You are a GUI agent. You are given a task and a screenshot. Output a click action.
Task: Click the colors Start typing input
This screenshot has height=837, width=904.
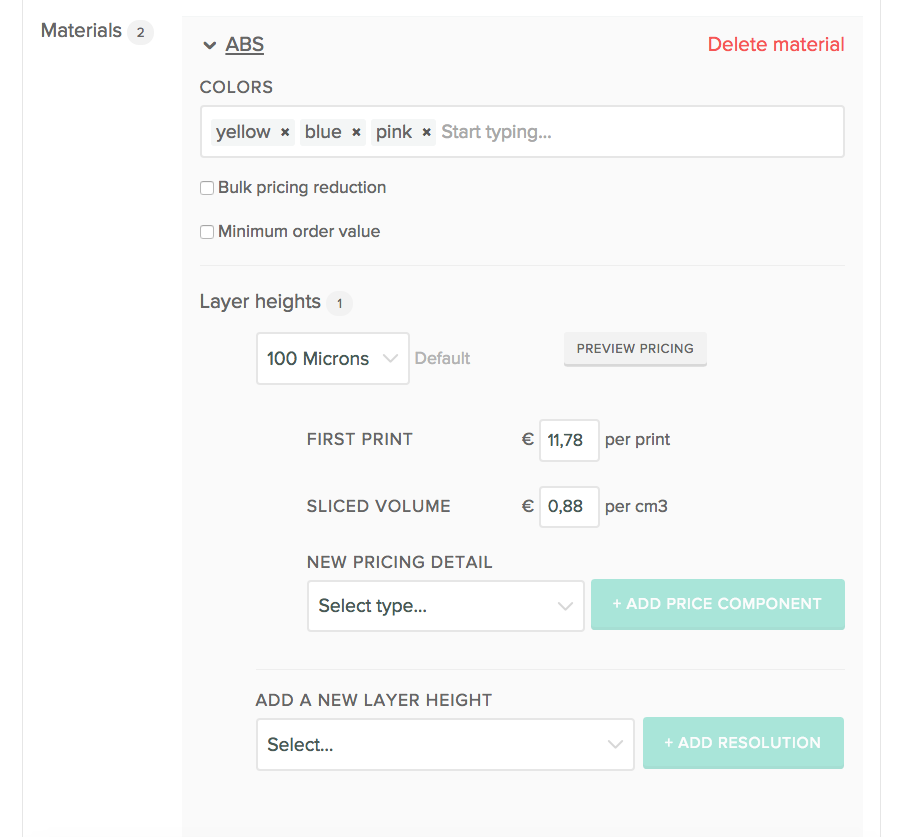[640, 132]
